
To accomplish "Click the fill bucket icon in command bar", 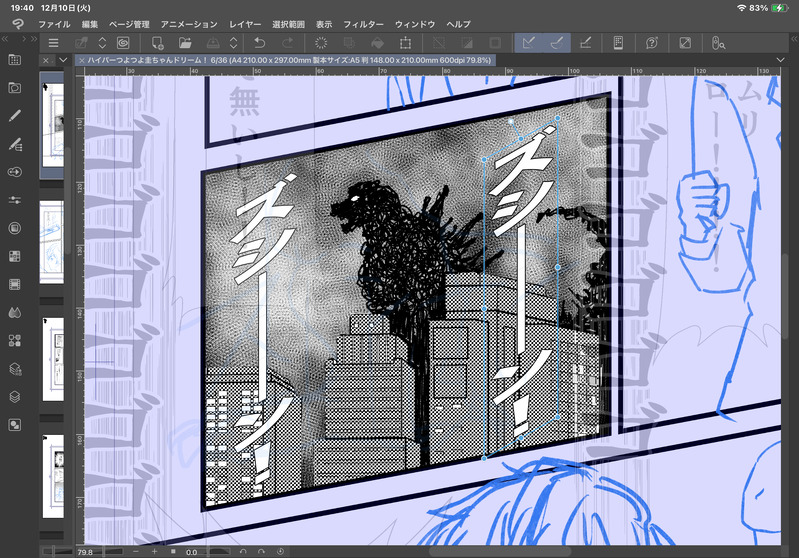I will click(378, 43).
